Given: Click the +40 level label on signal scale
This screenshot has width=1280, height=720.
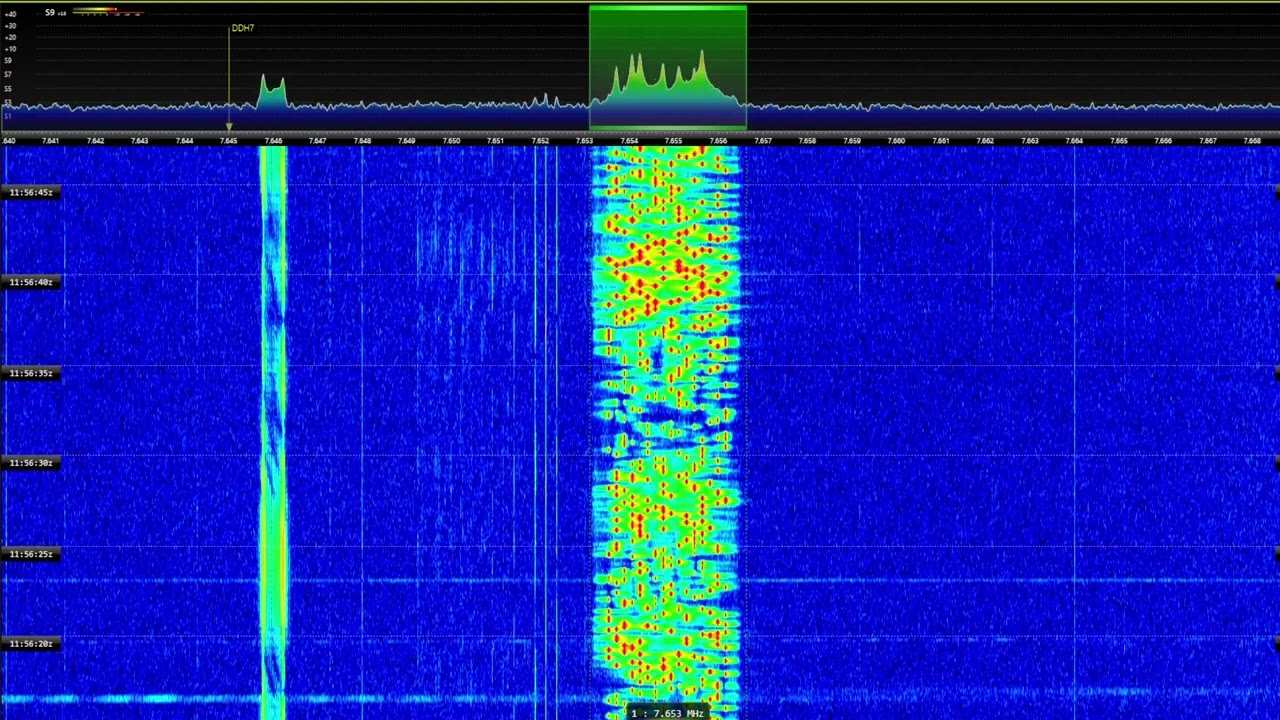Looking at the screenshot, I should [10, 14].
